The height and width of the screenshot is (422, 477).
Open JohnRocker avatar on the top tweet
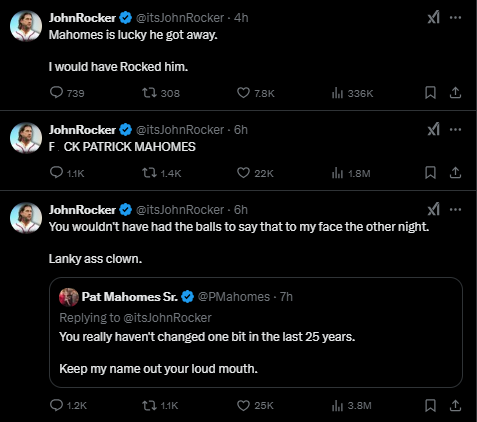pyautogui.click(x=26, y=26)
